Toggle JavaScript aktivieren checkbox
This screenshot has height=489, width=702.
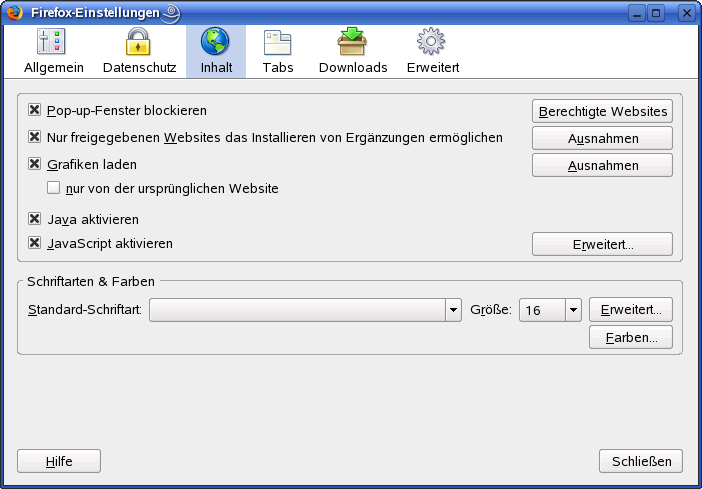[34, 243]
